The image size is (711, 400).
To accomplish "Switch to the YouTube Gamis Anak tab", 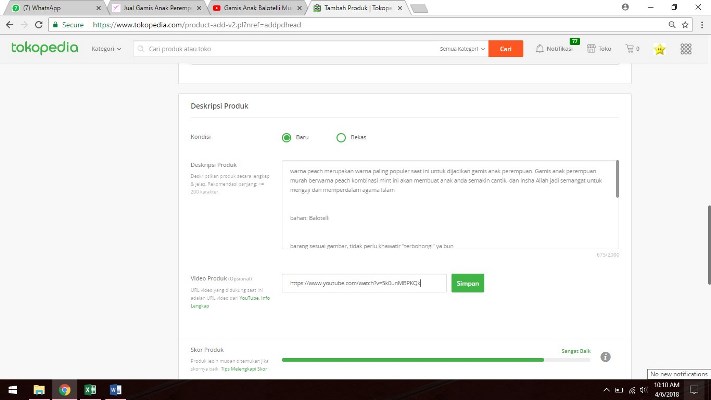I will 258,8.
